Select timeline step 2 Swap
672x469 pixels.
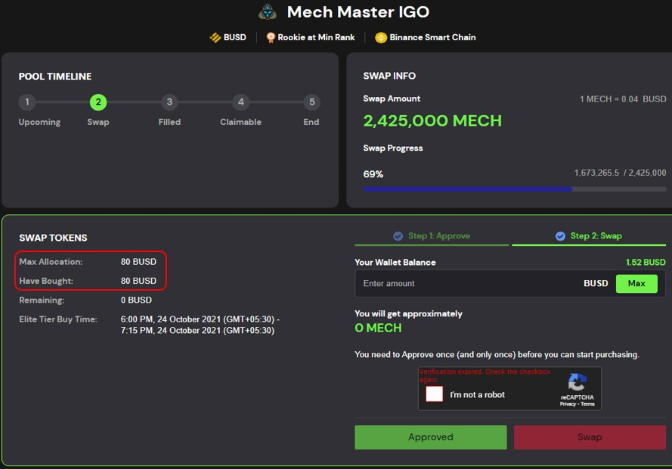tap(98, 102)
